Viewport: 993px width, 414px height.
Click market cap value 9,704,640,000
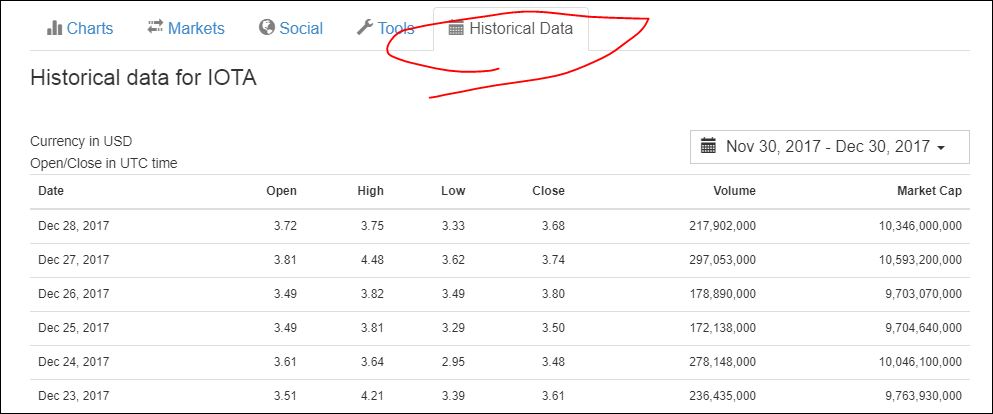point(925,328)
